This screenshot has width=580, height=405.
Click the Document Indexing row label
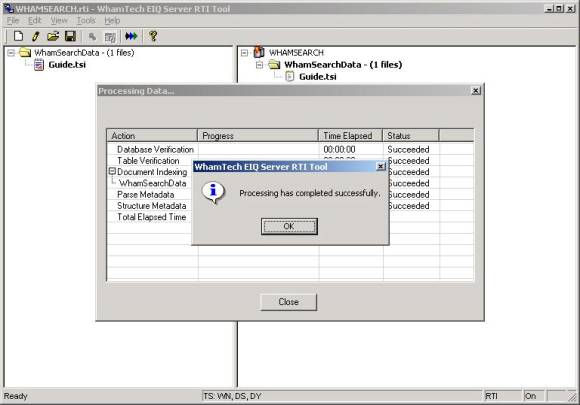(152, 172)
